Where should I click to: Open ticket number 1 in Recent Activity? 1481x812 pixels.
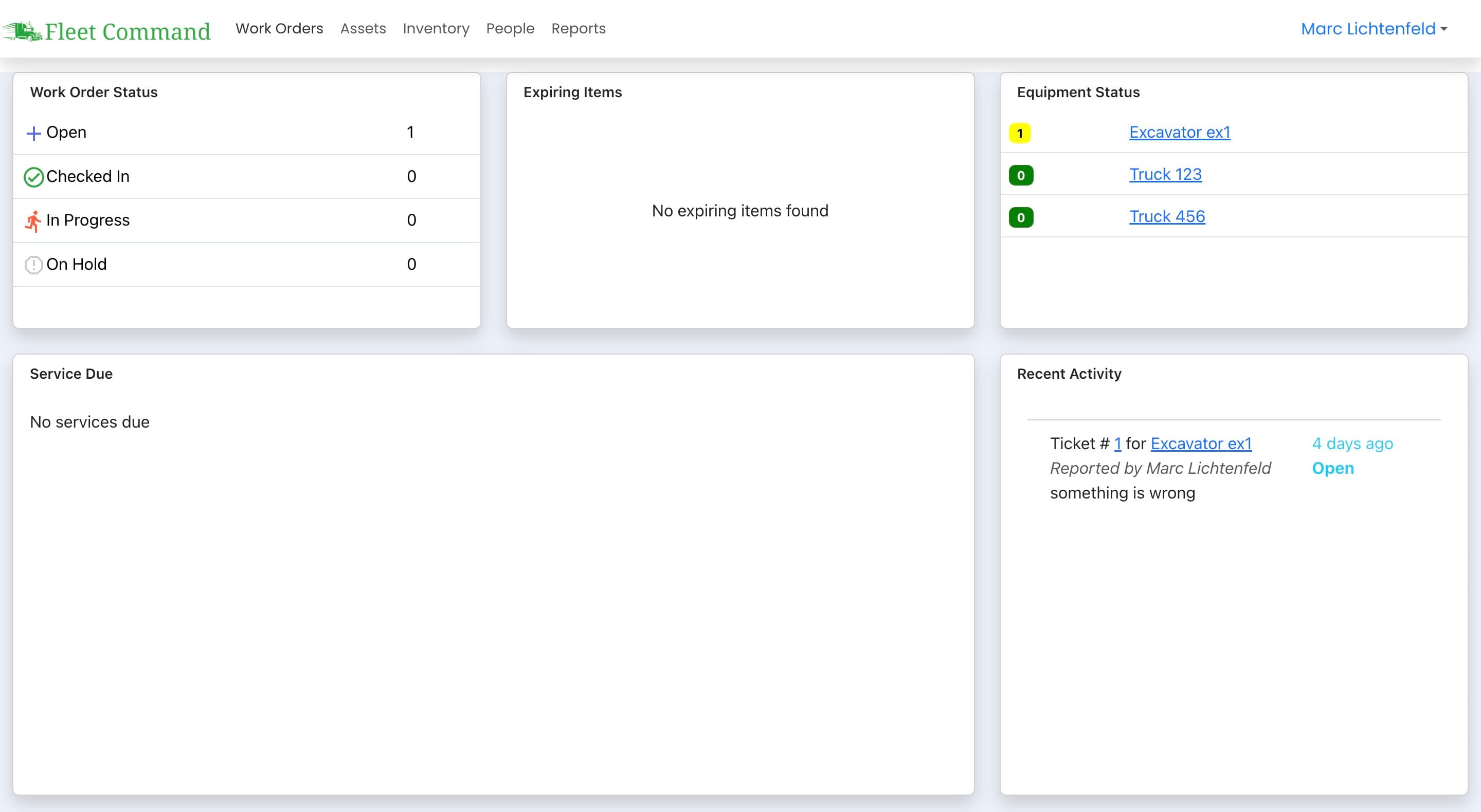(x=1117, y=444)
